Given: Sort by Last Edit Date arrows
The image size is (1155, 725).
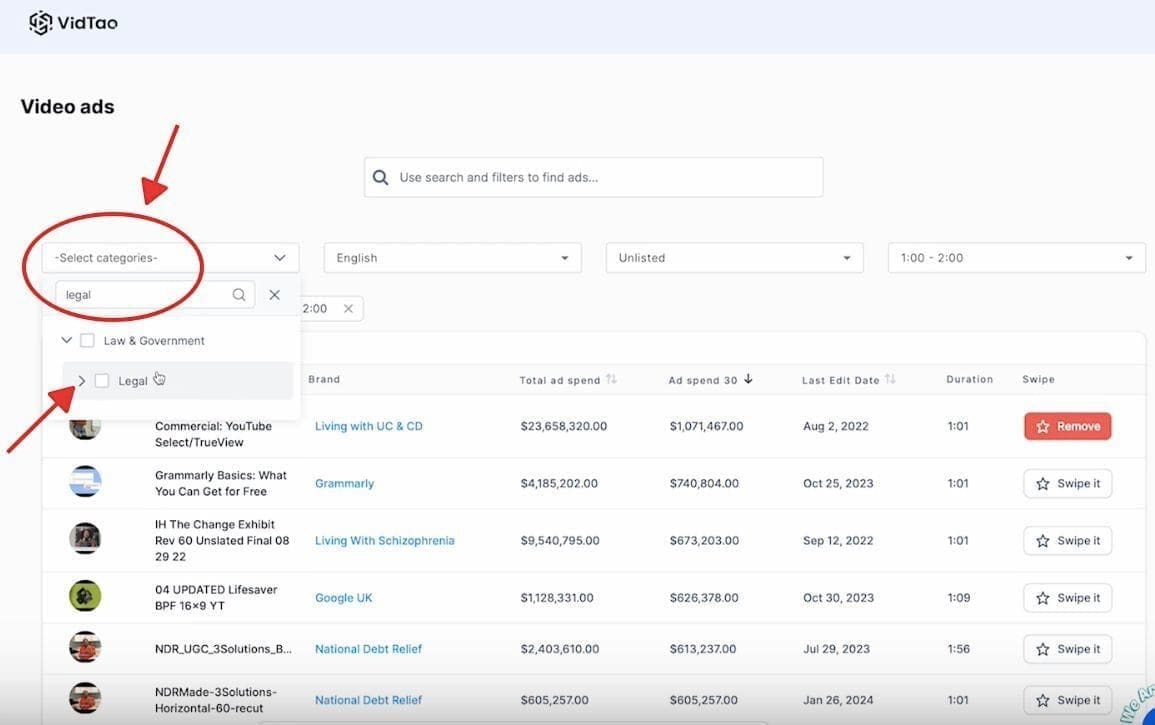Looking at the screenshot, I should (x=890, y=380).
